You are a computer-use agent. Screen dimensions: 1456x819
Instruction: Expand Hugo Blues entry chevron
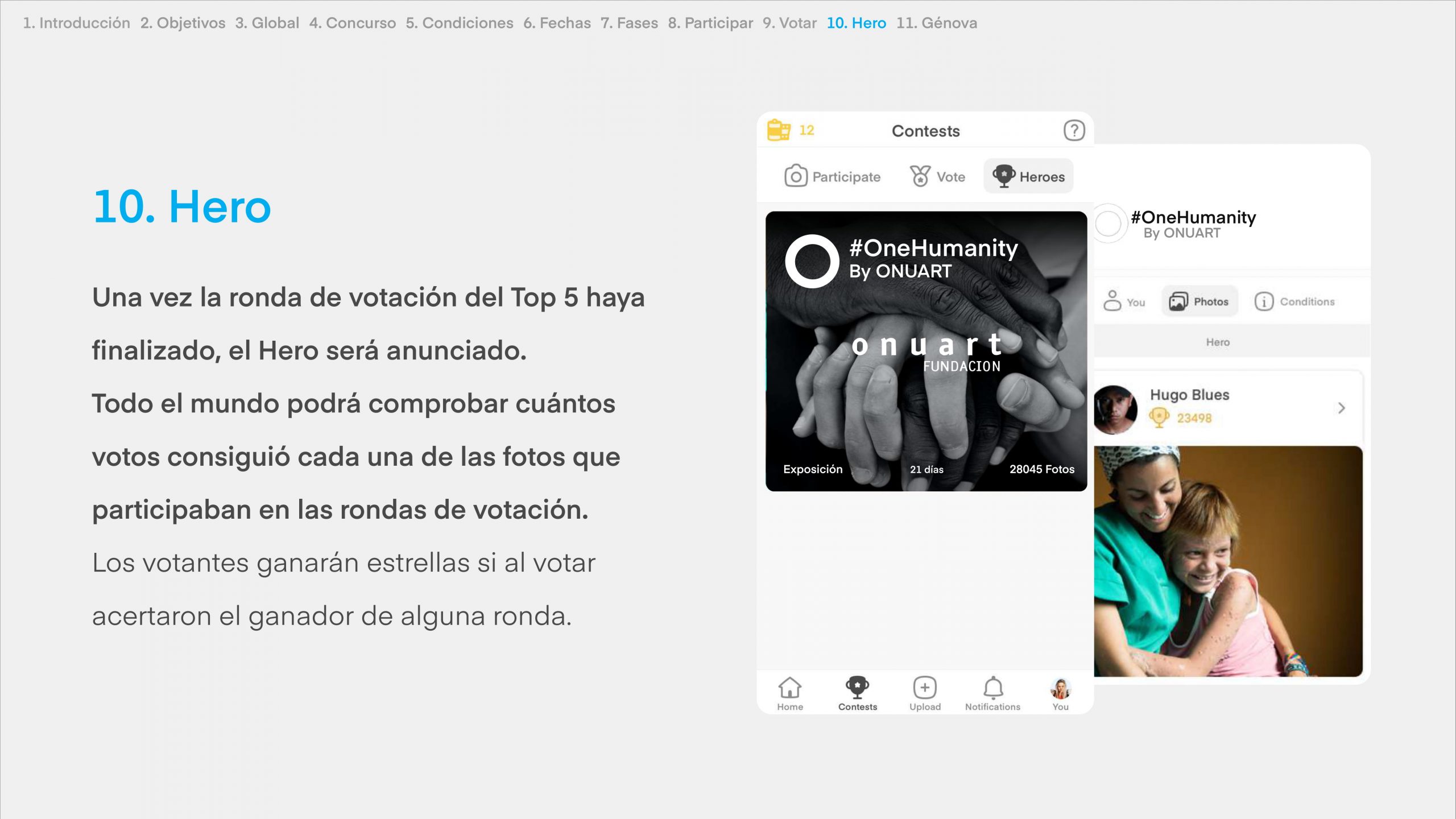click(1341, 408)
